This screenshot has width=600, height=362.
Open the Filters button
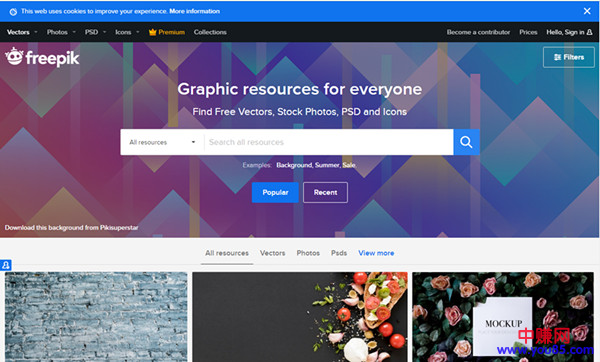(x=569, y=57)
